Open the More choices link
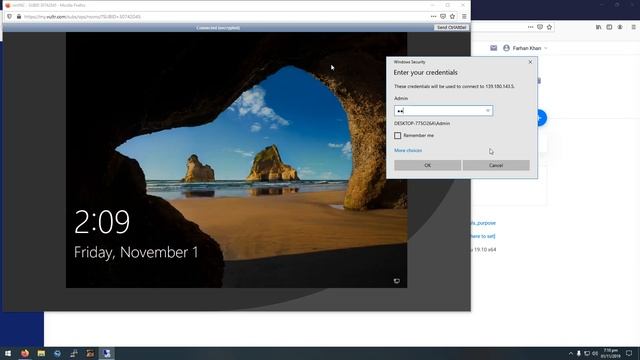The width and height of the screenshot is (640, 360). (408, 151)
